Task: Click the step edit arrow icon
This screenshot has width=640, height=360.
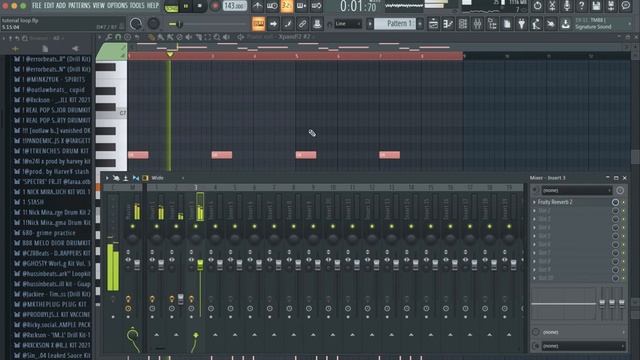Action: click(273, 24)
